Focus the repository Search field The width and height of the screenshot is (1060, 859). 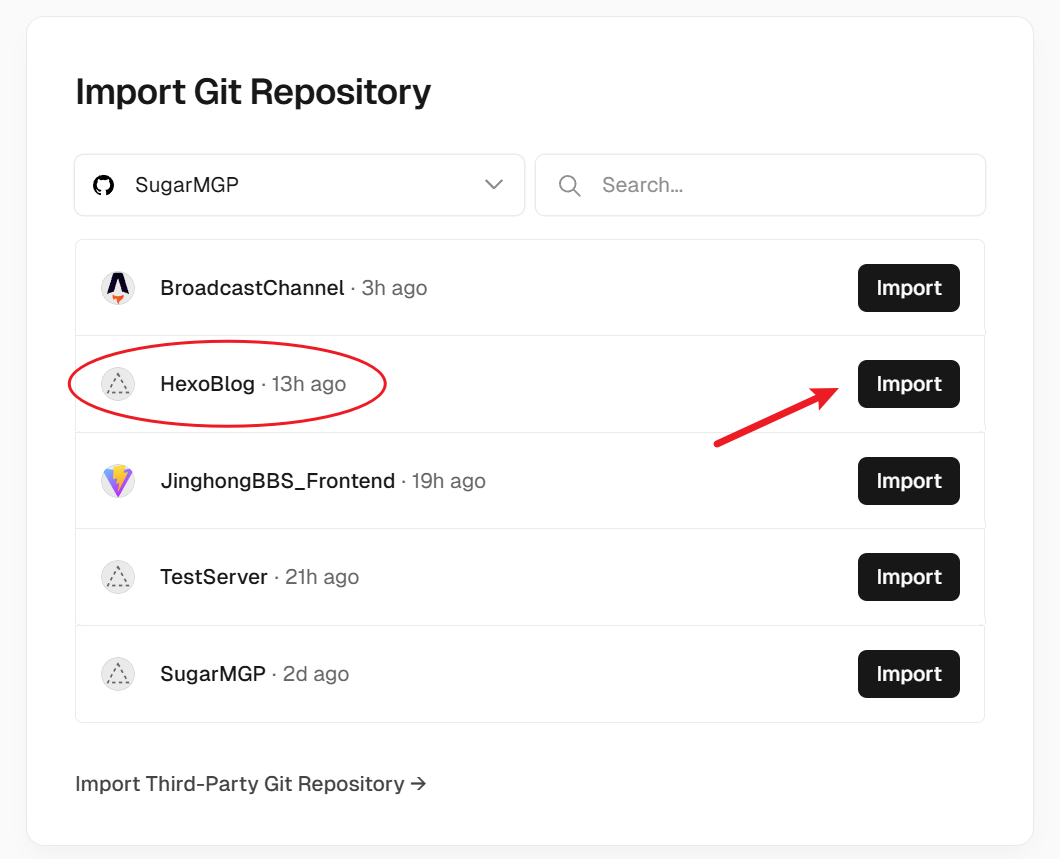click(780, 185)
